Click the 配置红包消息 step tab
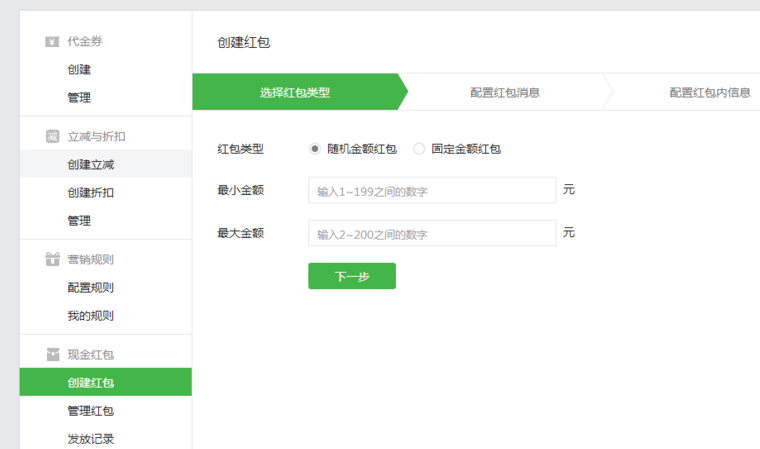 pos(505,92)
